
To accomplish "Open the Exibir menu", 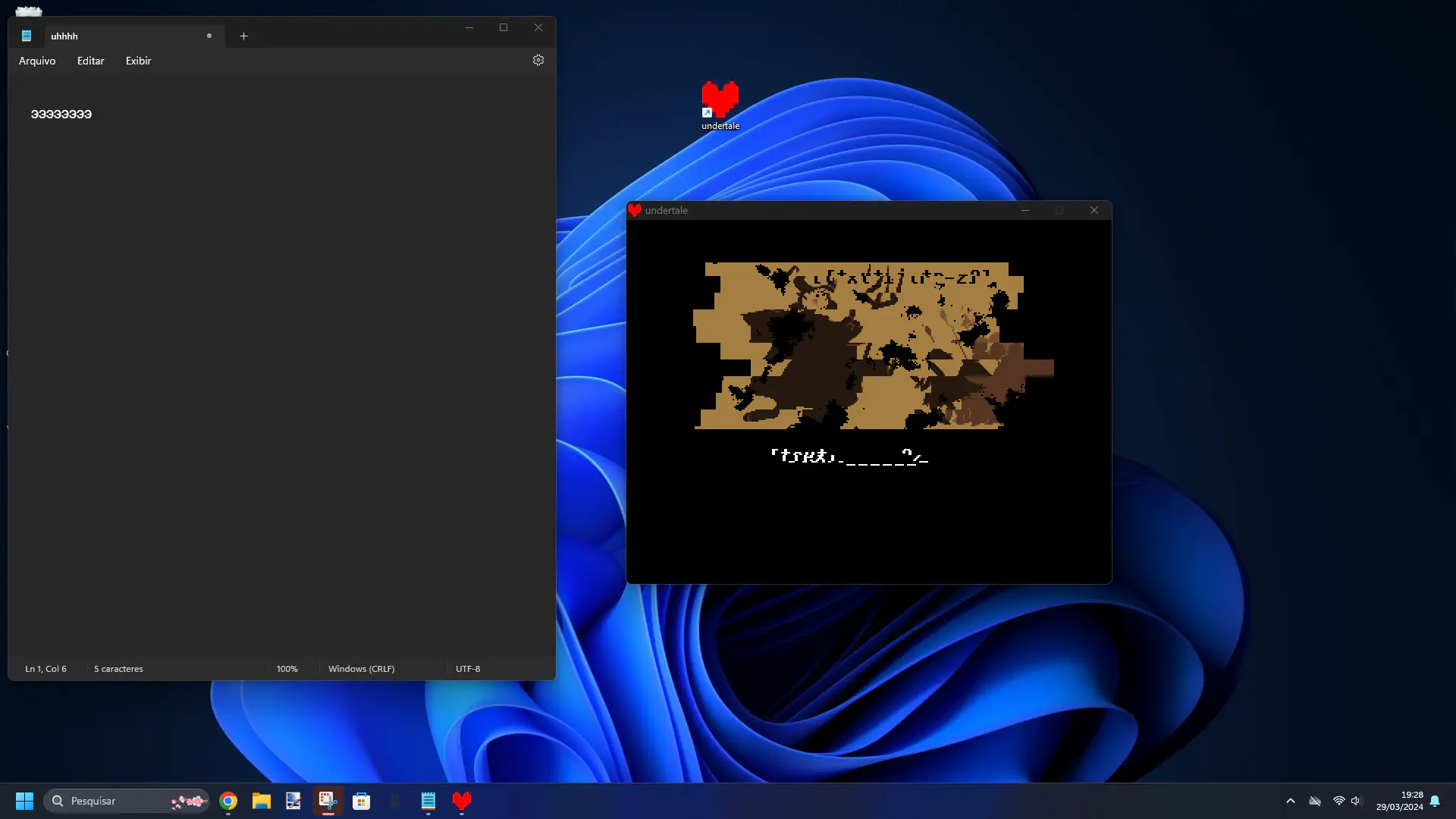I will 138,61.
